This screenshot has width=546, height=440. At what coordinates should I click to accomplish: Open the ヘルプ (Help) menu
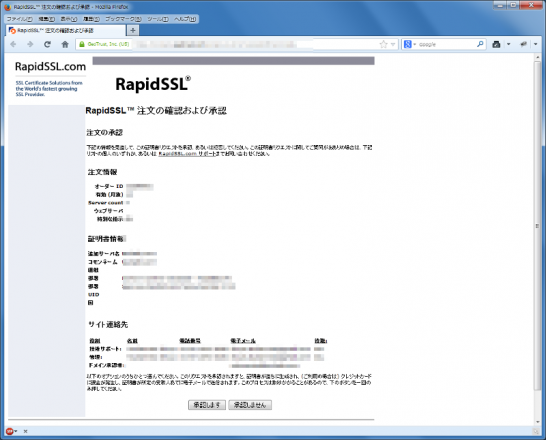(185, 19)
